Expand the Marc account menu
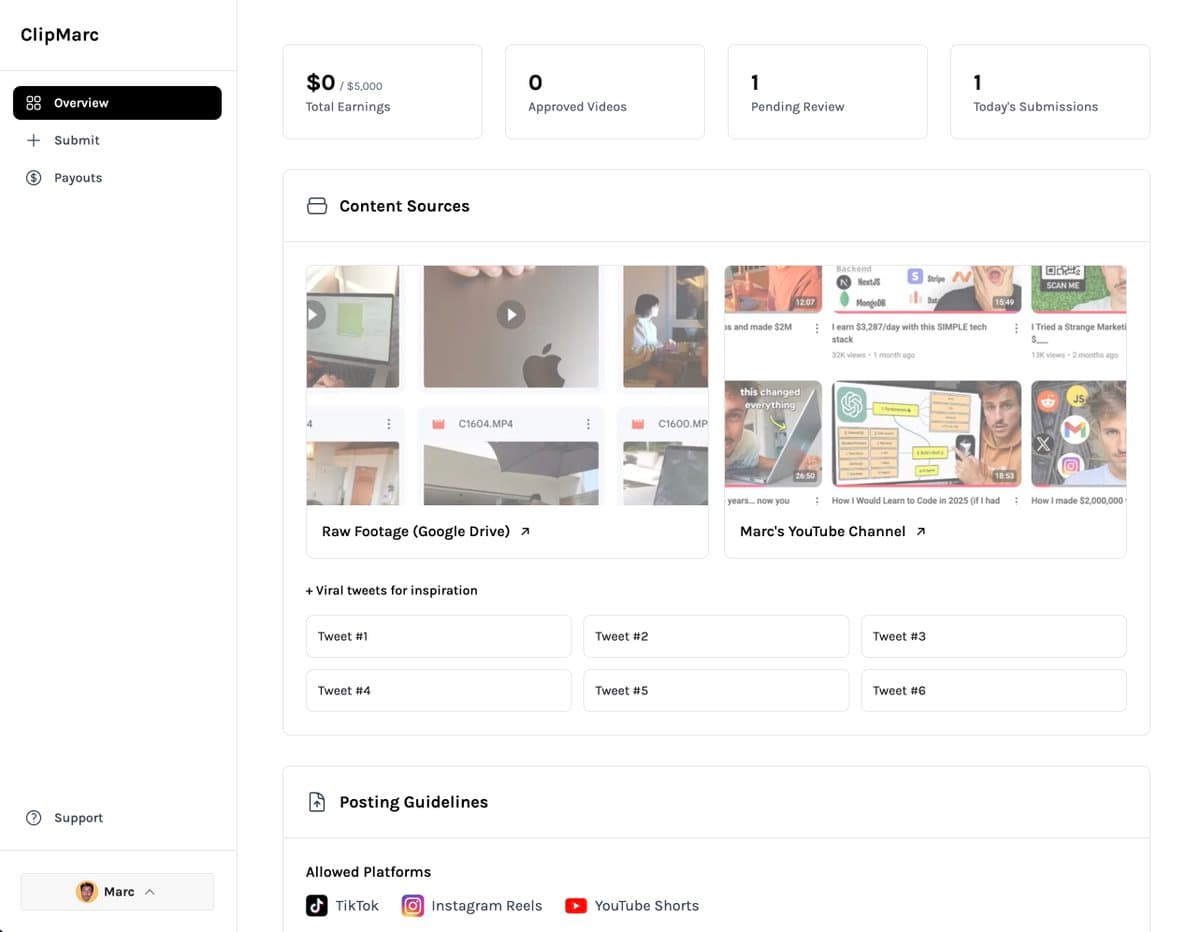 (117, 892)
